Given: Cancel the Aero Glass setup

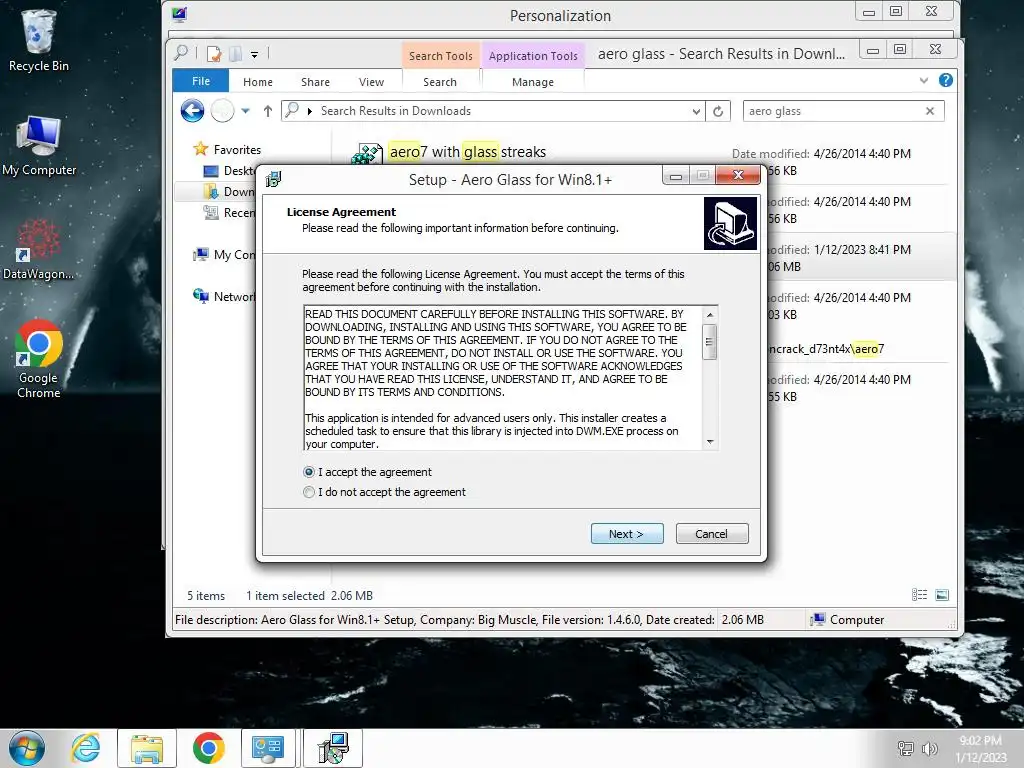Looking at the screenshot, I should (x=712, y=534).
